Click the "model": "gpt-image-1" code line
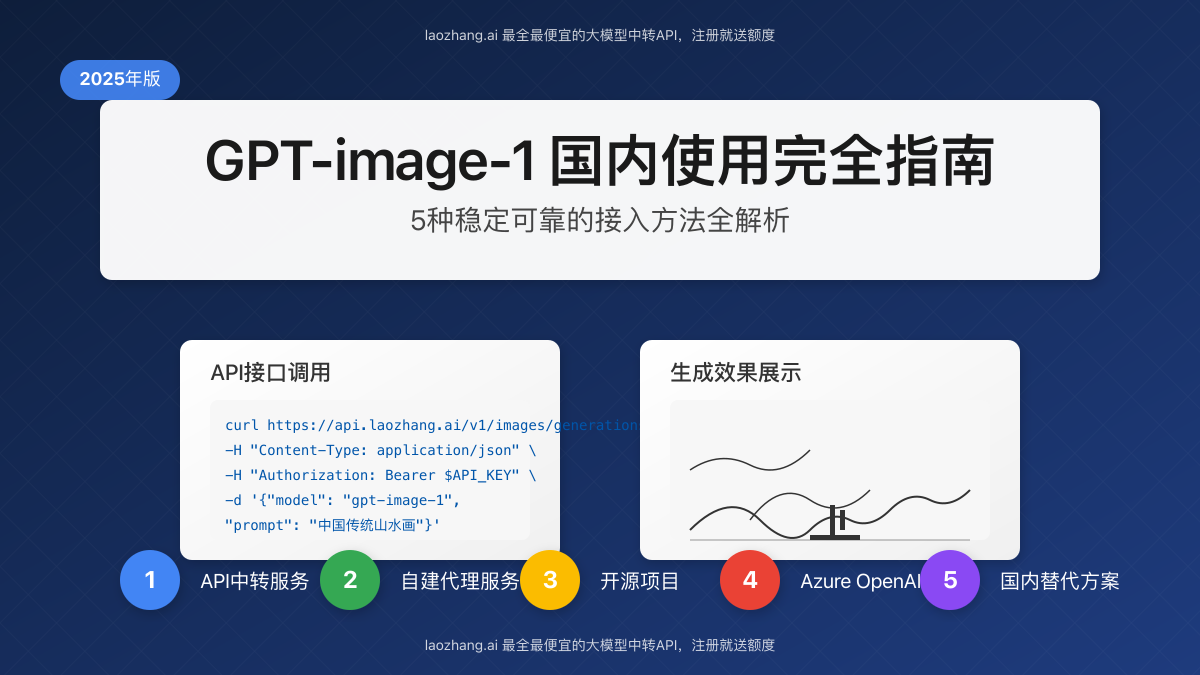The image size is (1200, 675). (343, 500)
